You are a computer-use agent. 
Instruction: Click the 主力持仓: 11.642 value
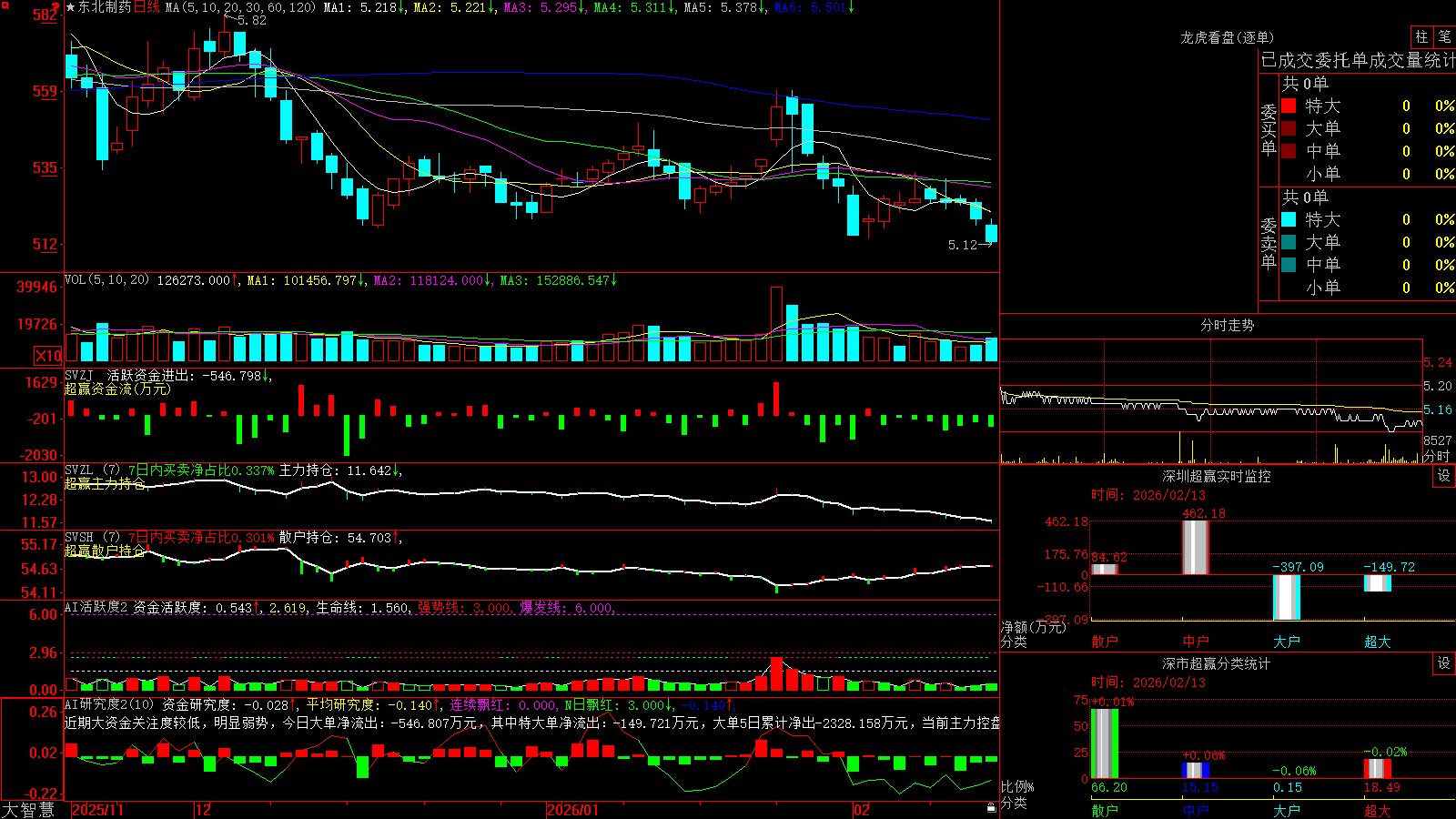pyautogui.click(x=336, y=470)
